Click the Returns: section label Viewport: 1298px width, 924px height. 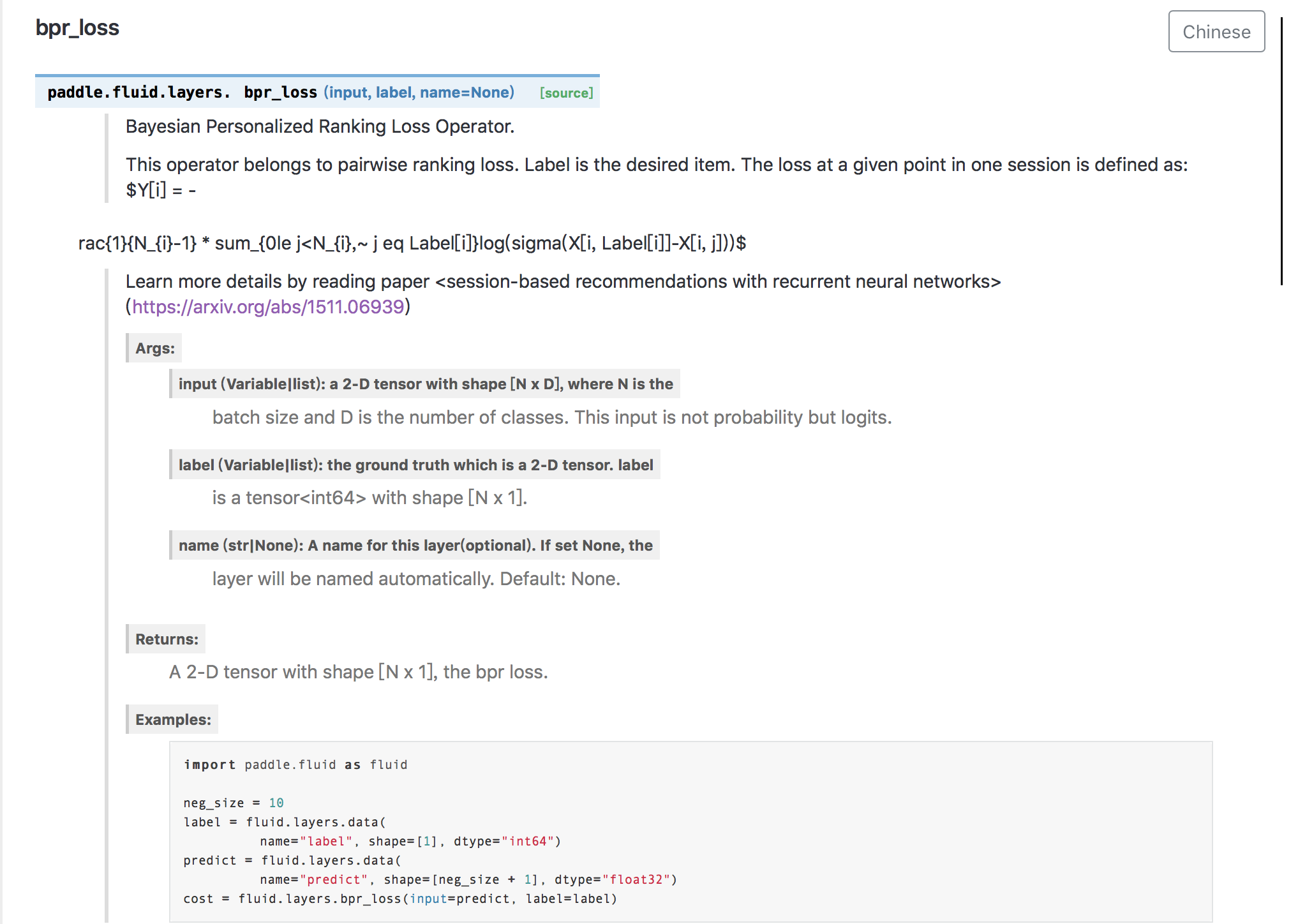pyautogui.click(x=167, y=639)
